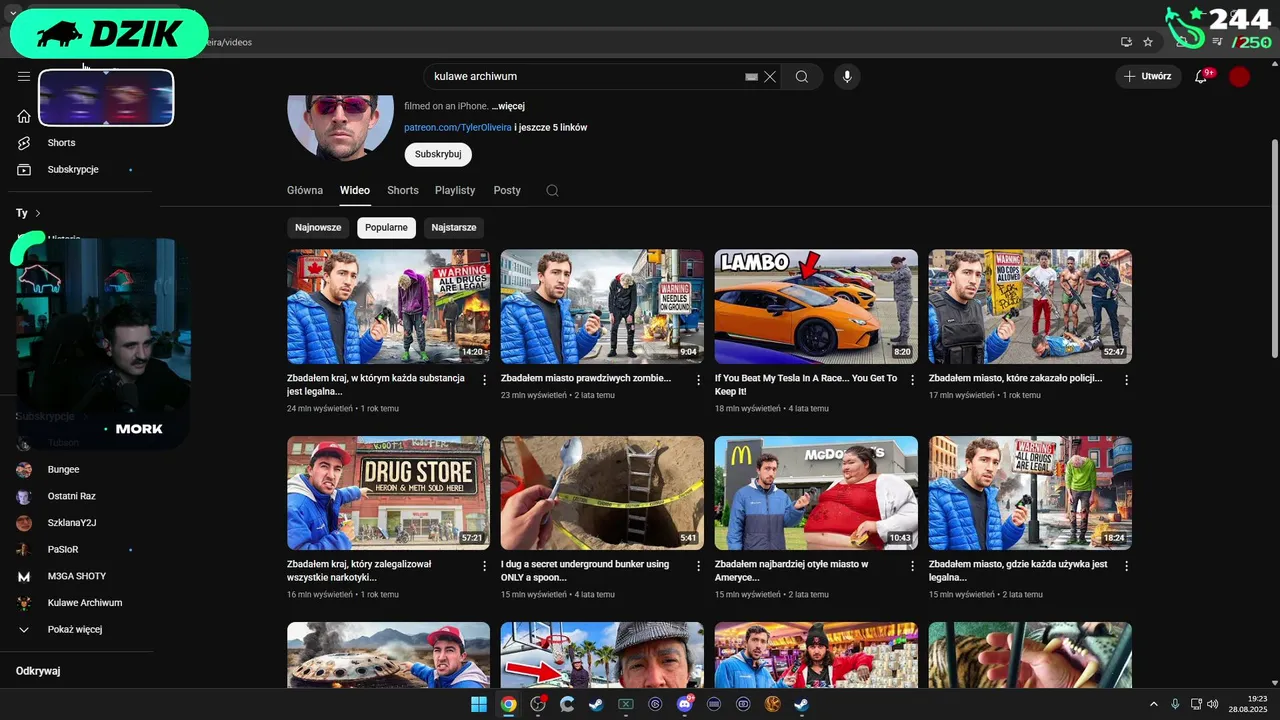Open the McDonald's 10:43 video thumbnail
Viewport: 1280px width, 720px height.
pyautogui.click(x=816, y=493)
